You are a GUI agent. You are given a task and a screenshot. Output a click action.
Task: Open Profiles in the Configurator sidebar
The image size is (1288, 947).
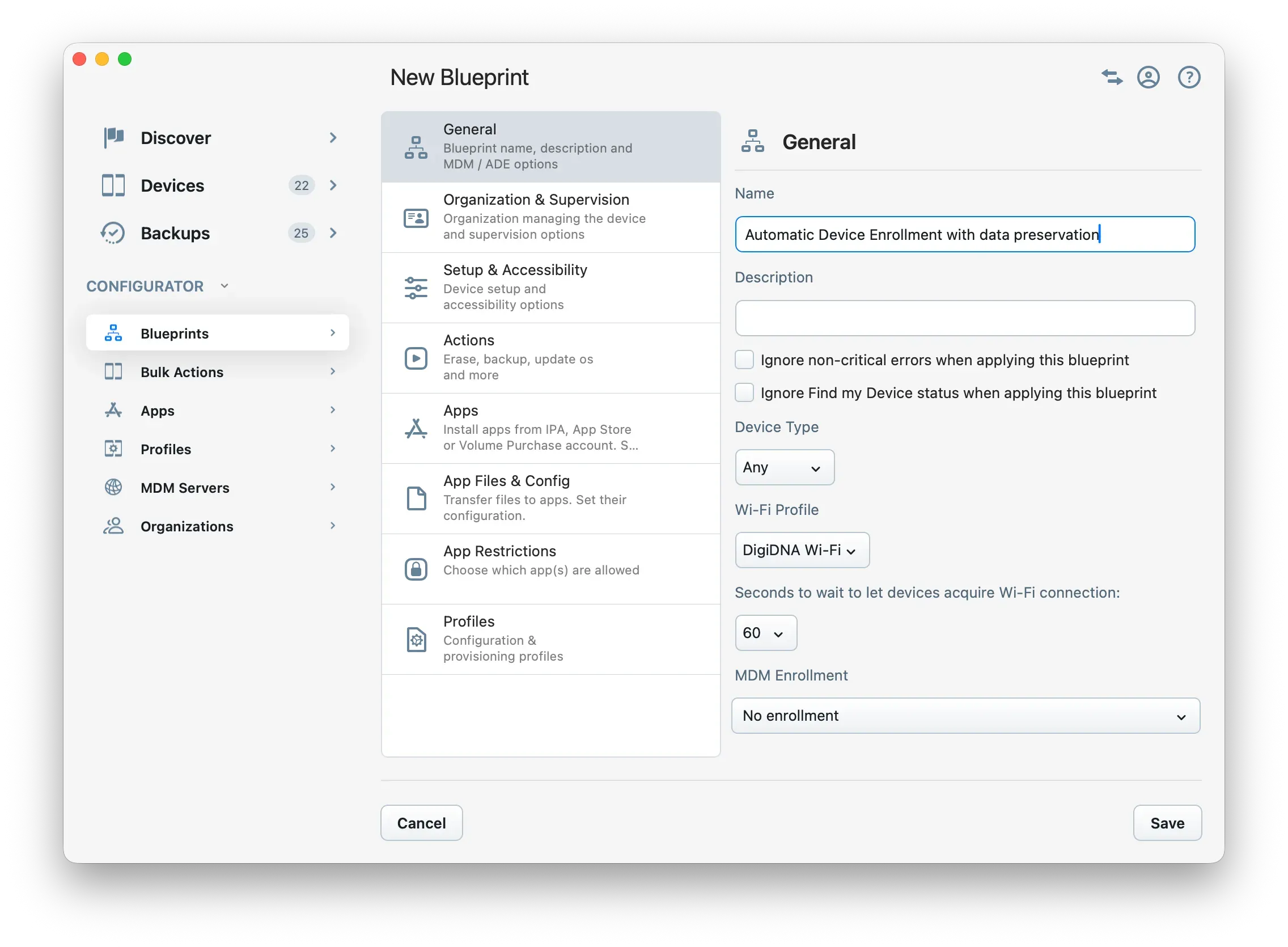click(217, 449)
